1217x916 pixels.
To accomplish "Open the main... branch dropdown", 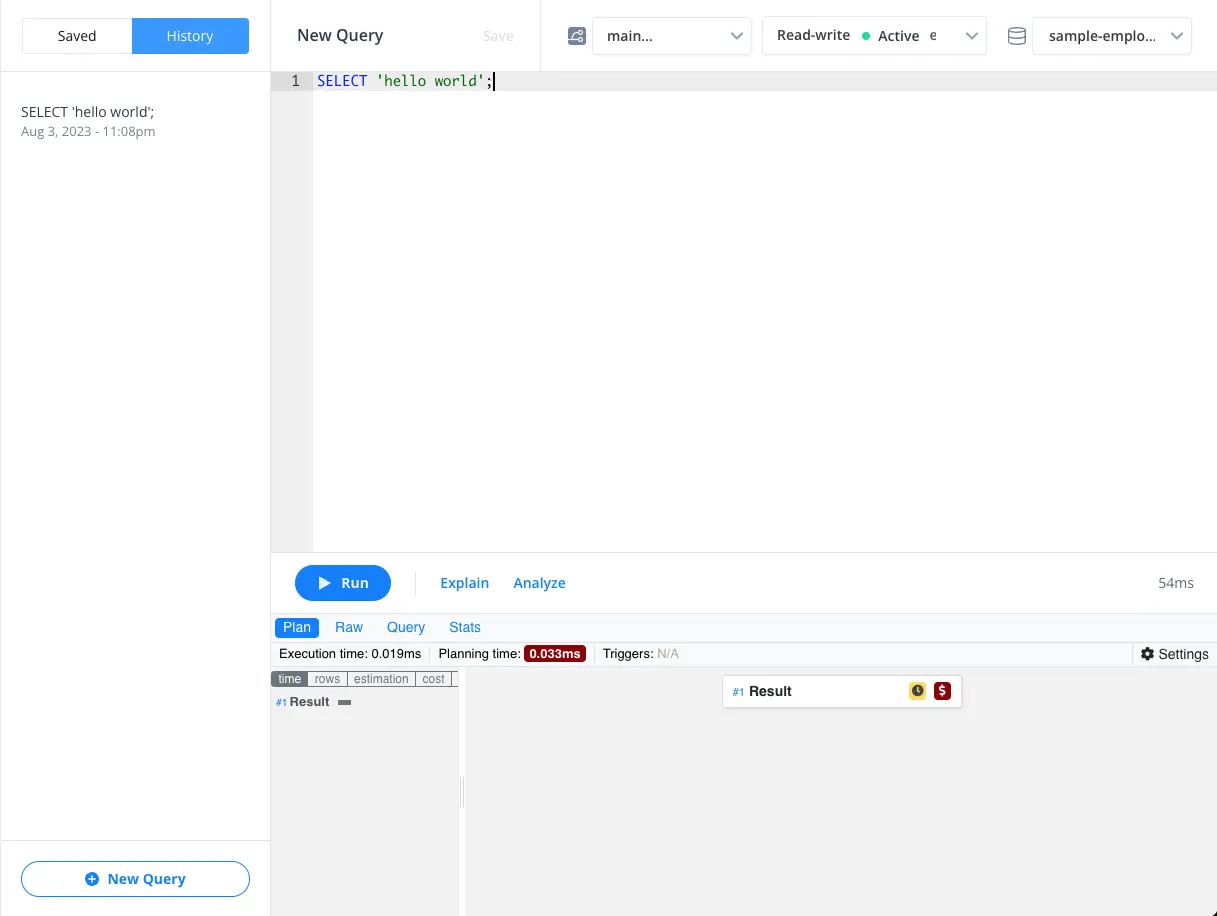I will pos(671,35).
